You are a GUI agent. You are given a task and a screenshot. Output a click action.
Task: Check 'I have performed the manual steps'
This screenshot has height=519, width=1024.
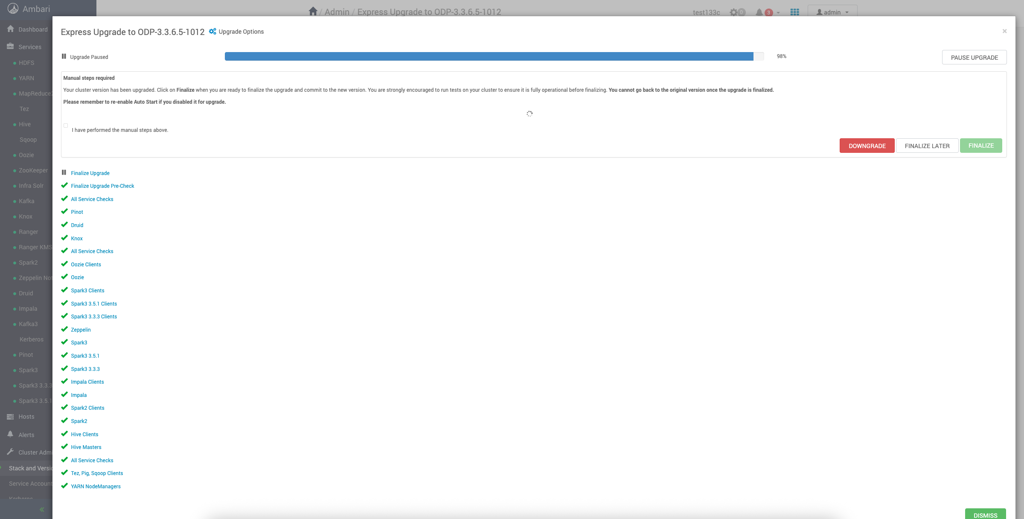[65, 125]
